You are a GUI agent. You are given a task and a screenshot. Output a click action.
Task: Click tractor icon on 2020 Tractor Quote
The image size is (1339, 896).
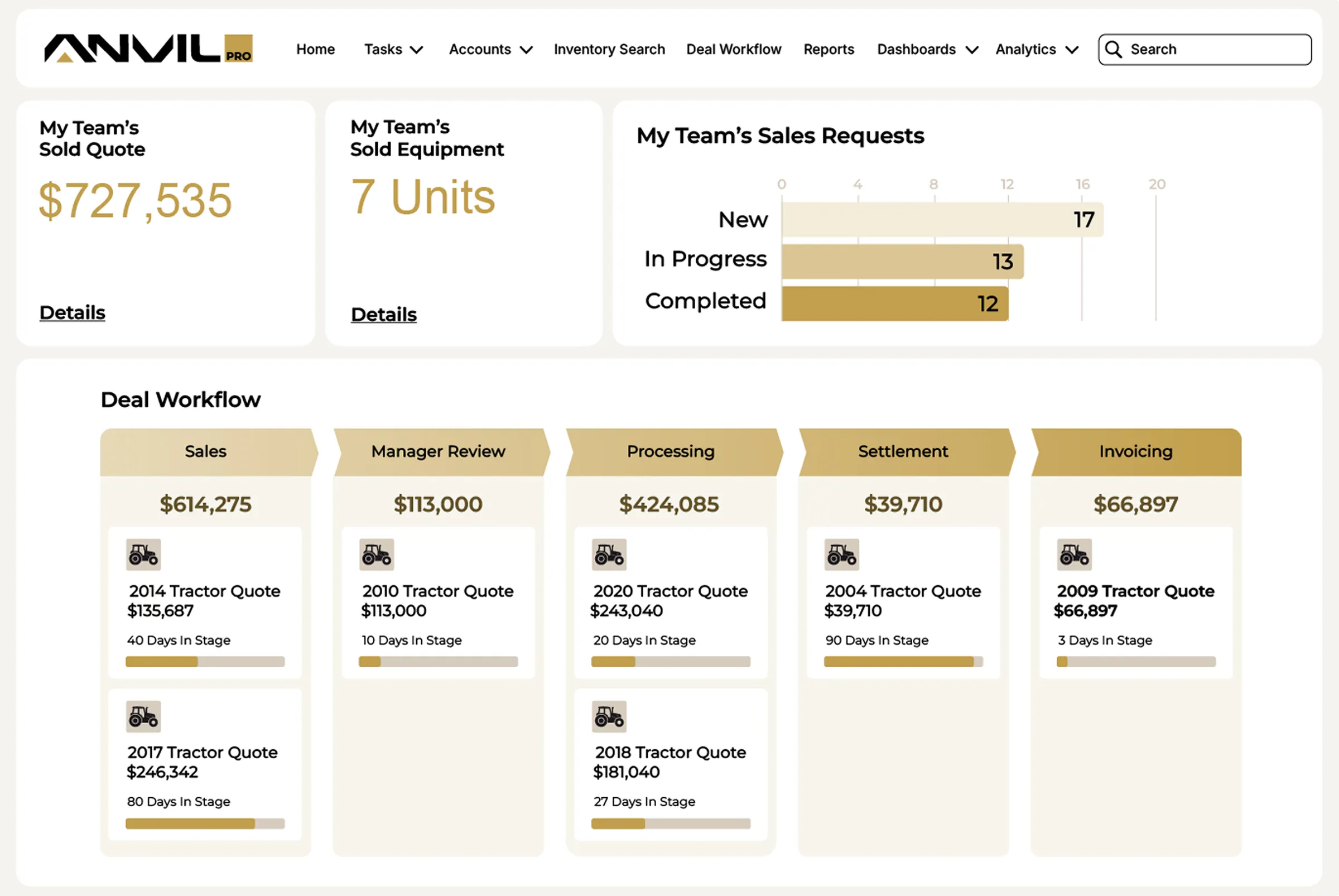click(x=609, y=555)
